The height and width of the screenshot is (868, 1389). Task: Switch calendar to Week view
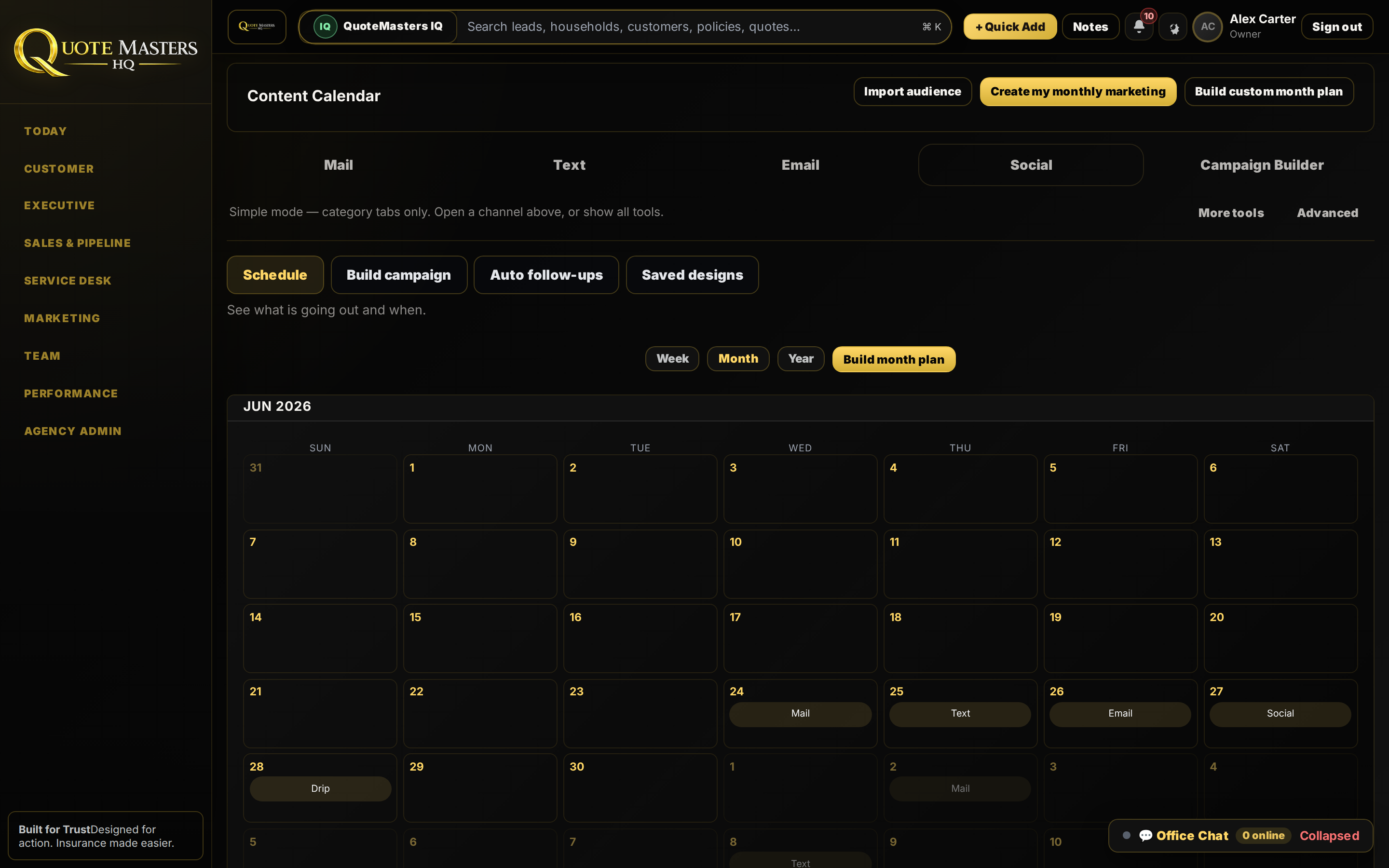pyautogui.click(x=672, y=359)
